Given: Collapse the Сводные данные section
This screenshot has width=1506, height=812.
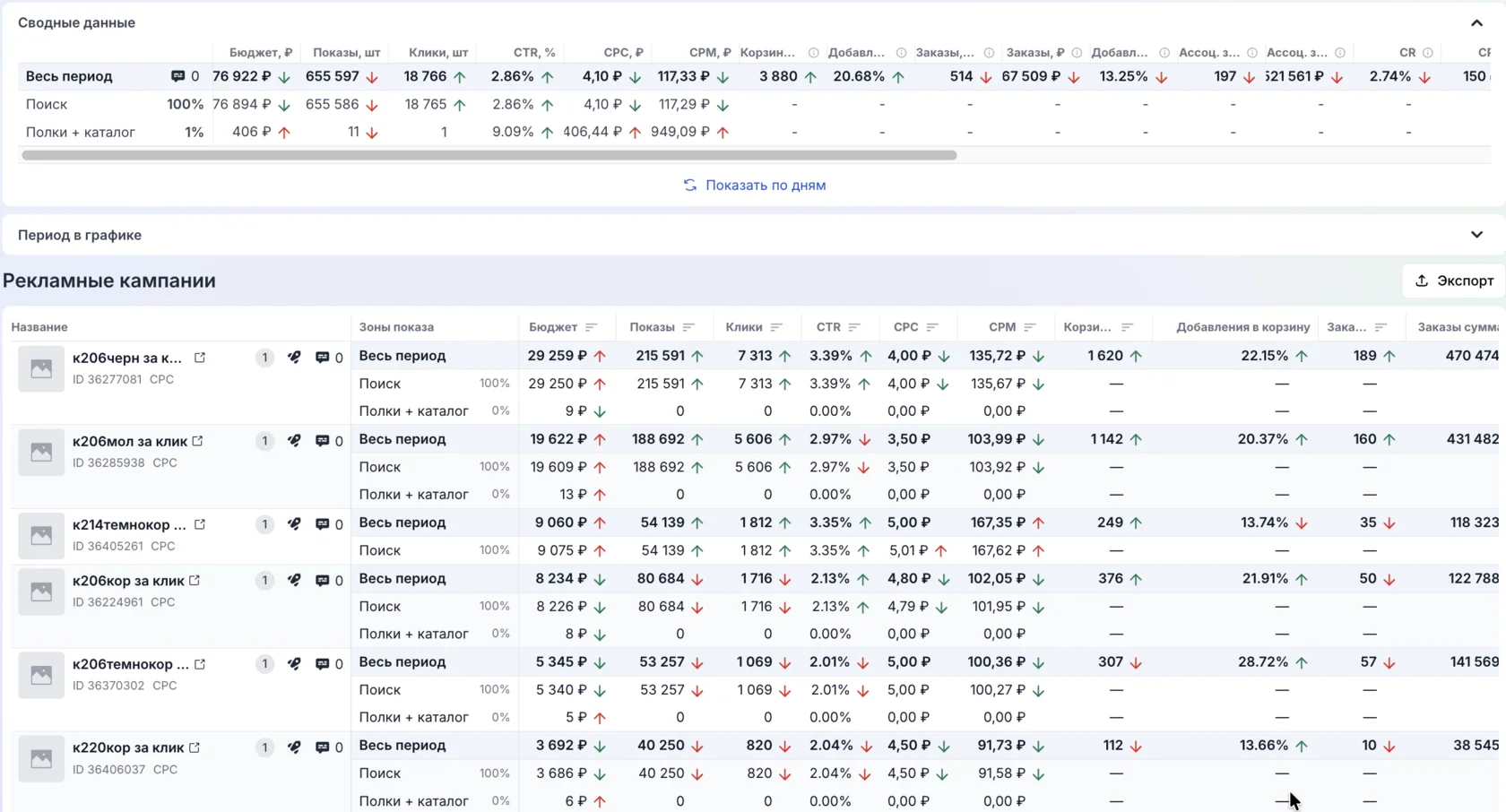Looking at the screenshot, I should [x=1476, y=23].
